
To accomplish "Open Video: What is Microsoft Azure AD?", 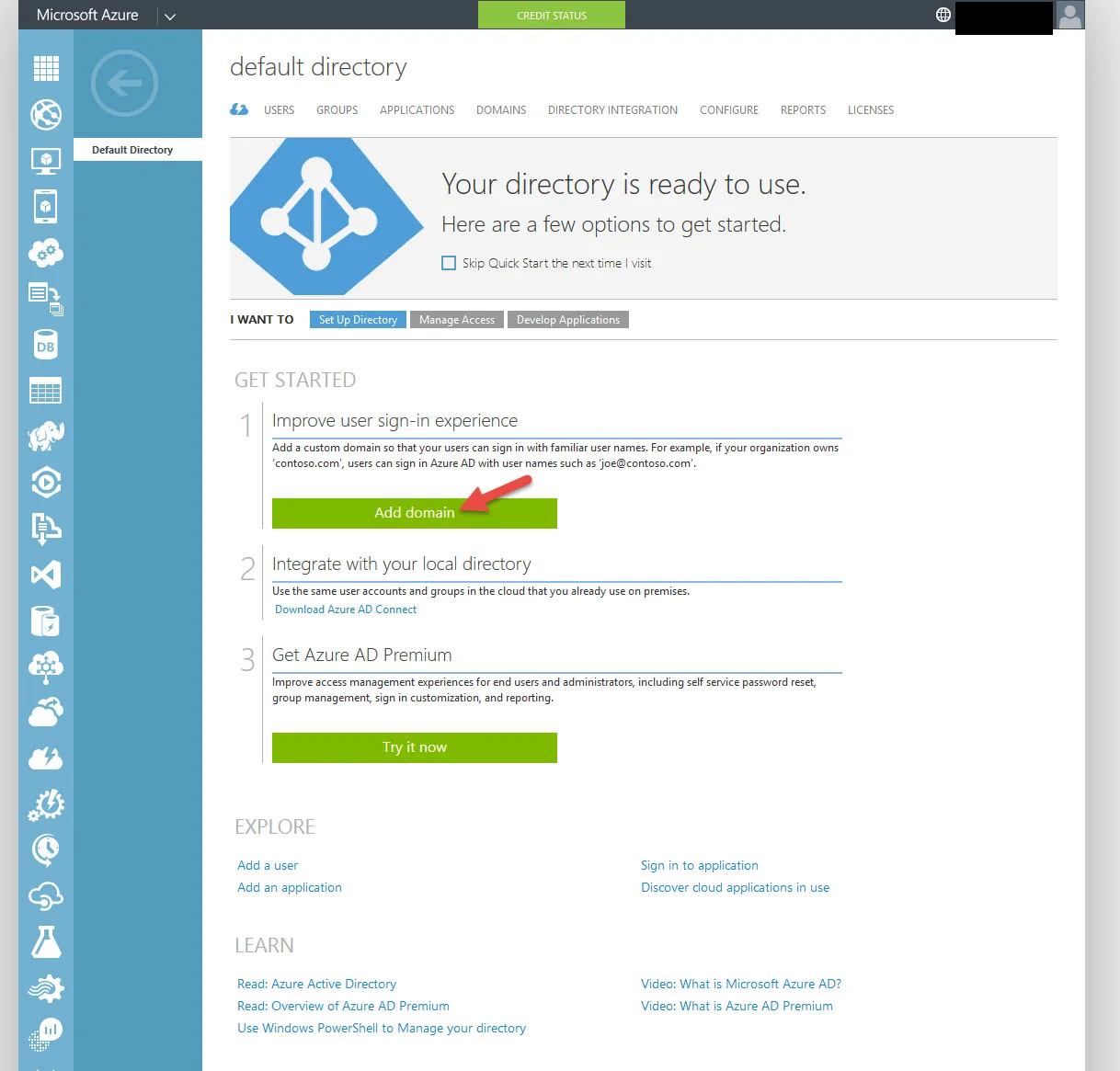I will (741, 984).
